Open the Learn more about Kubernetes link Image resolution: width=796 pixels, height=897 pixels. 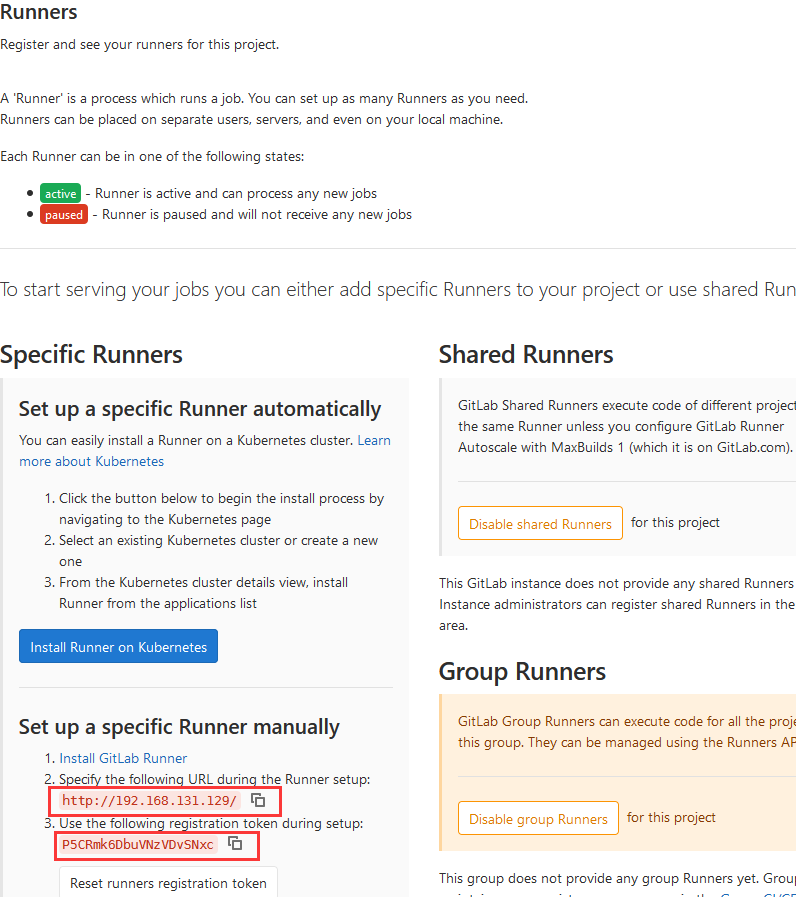205,451
